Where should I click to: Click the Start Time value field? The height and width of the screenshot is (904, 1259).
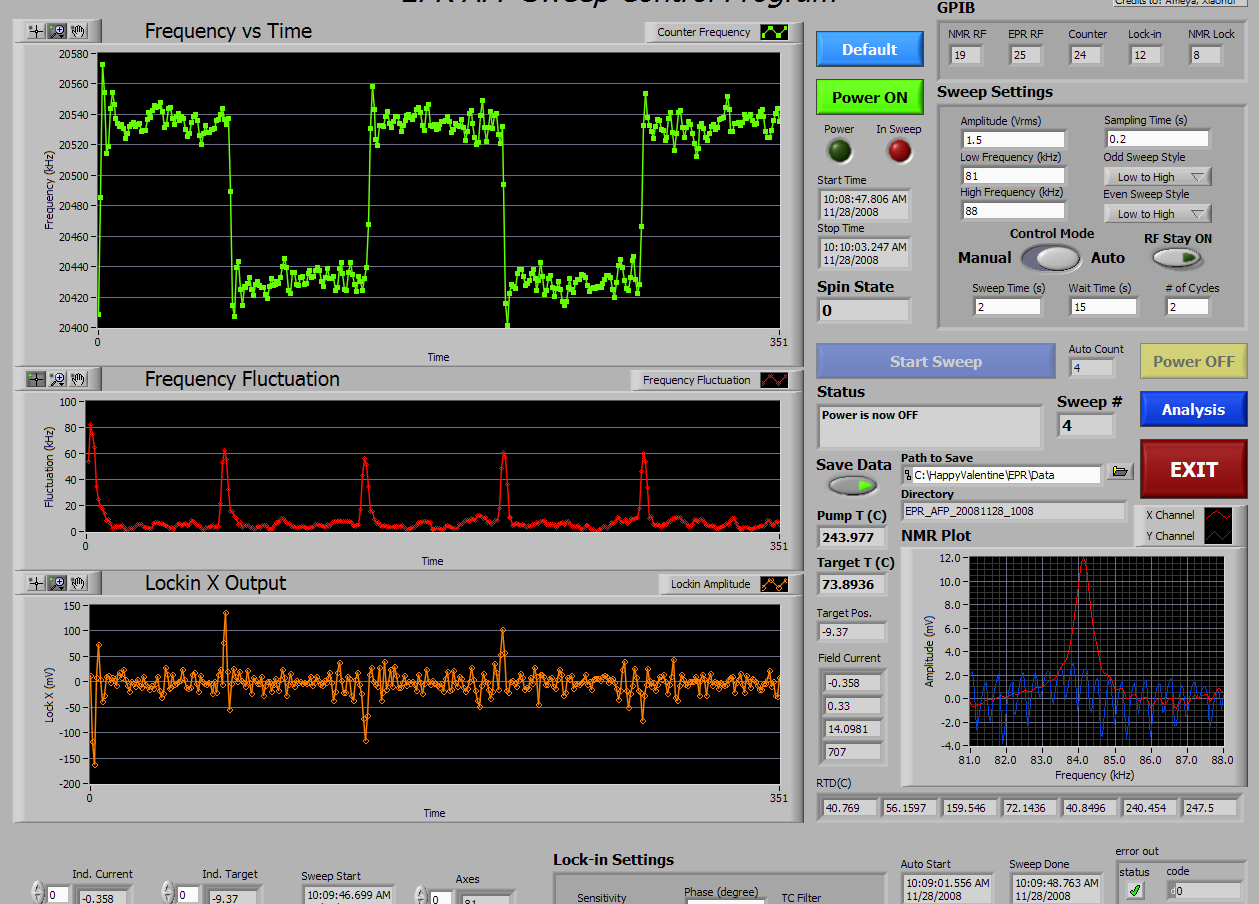click(865, 205)
